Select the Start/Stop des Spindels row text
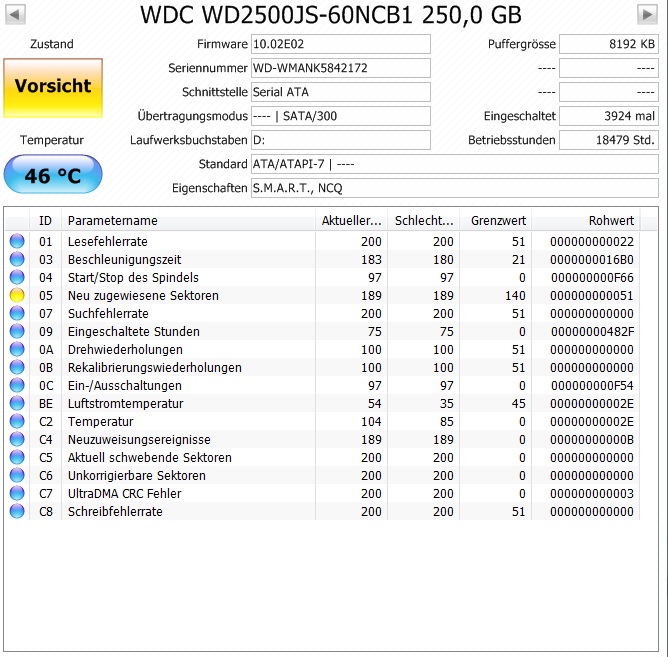Viewport: 668px width, 657px height. (133, 277)
